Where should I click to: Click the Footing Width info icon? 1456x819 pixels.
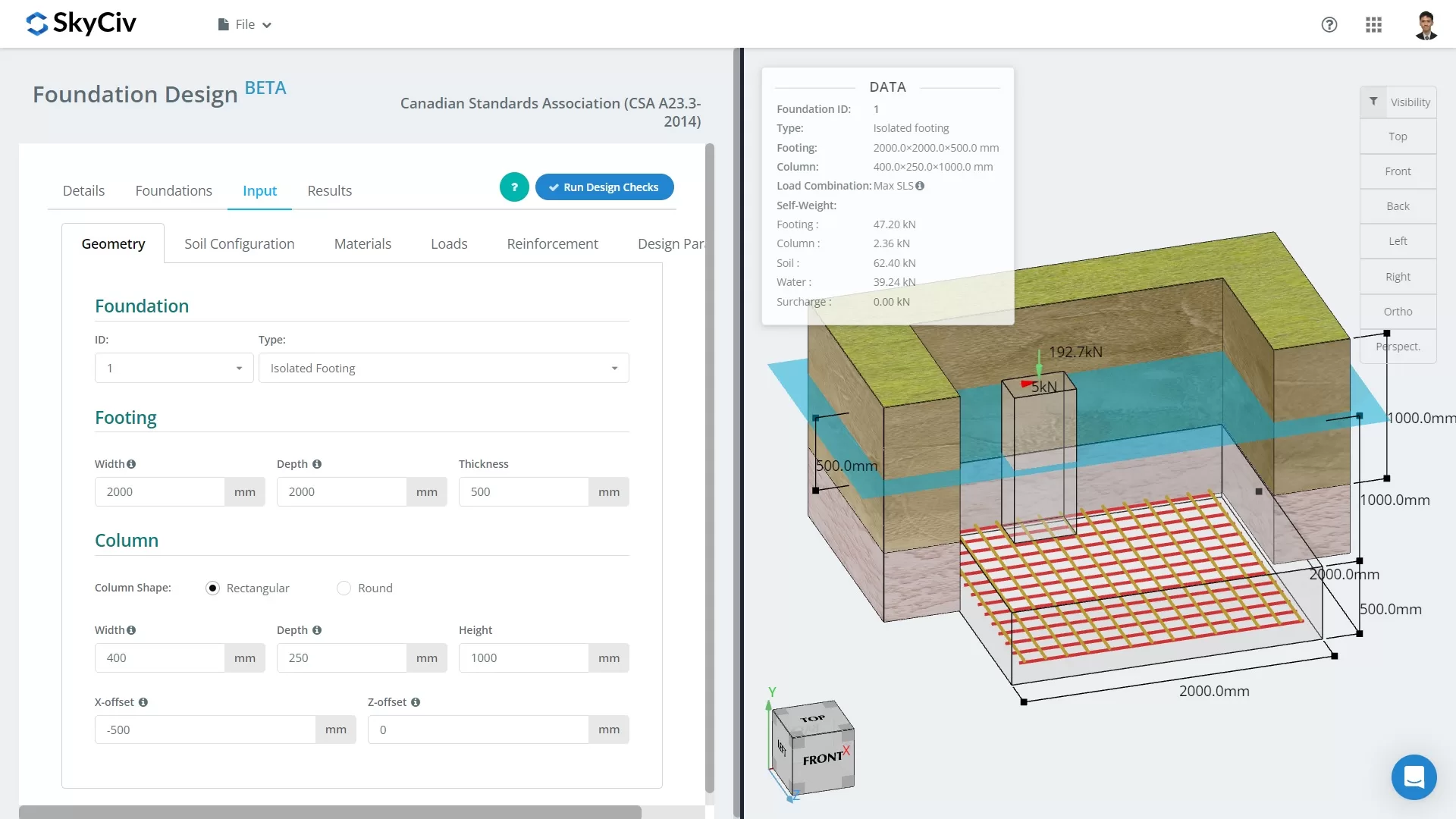point(131,464)
